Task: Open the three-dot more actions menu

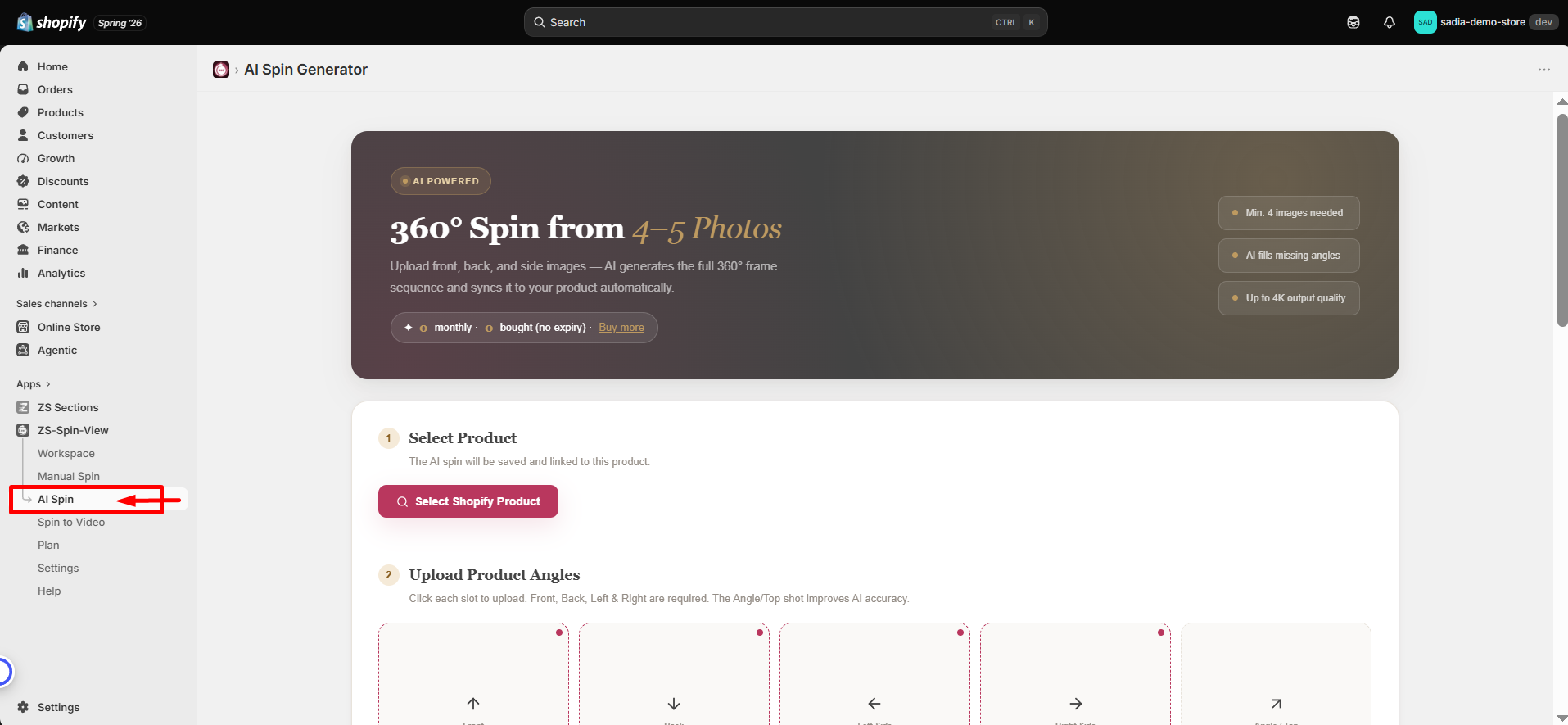Action: (x=1544, y=70)
